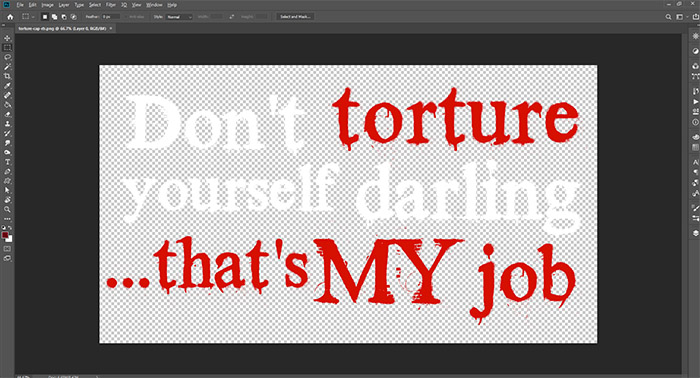Viewport: 700px width, 378px height.
Task: Open the Window menu
Action: coord(154,5)
